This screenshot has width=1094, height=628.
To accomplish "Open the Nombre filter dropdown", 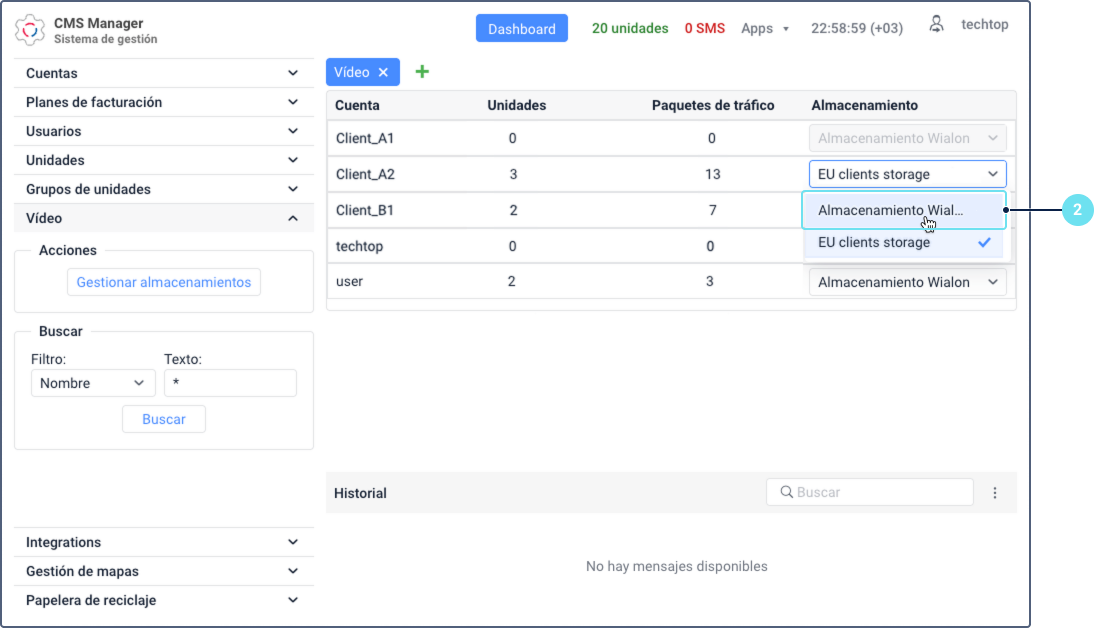I will [93, 383].
